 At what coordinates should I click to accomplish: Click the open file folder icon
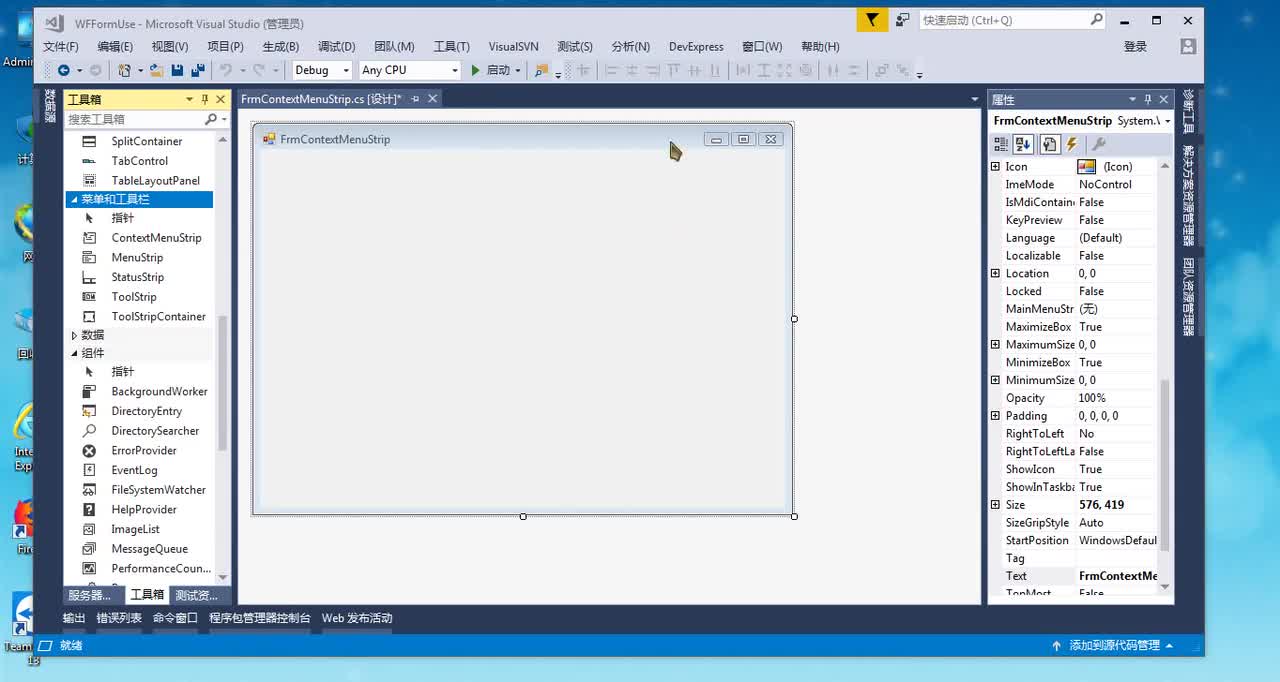point(158,70)
